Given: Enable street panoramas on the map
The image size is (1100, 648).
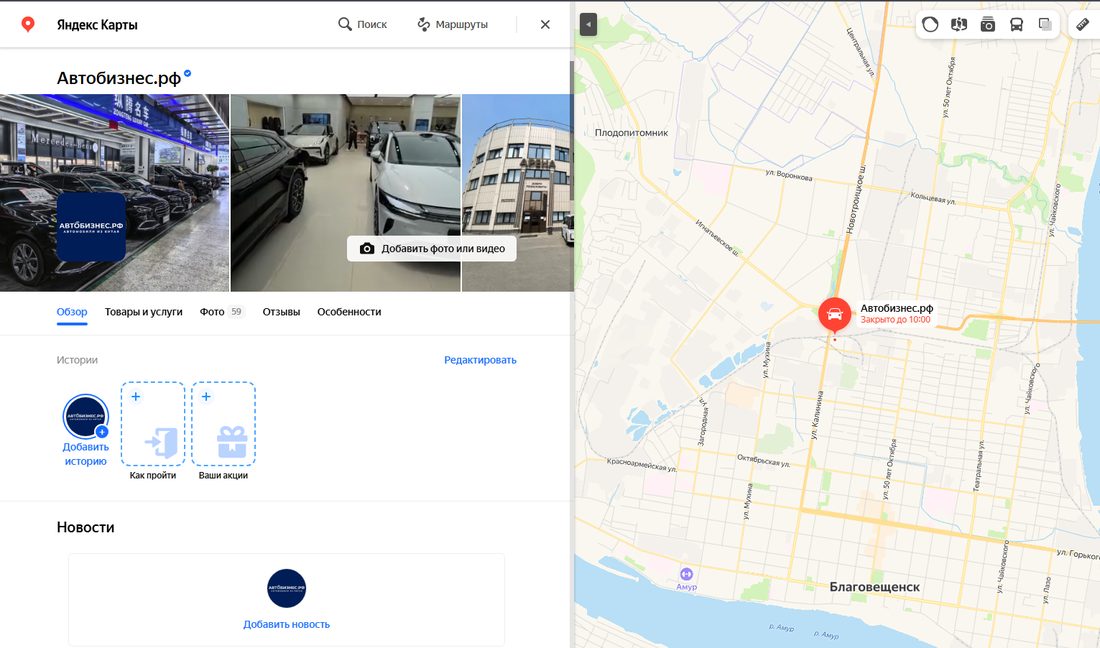Looking at the screenshot, I should click(959, 25).
